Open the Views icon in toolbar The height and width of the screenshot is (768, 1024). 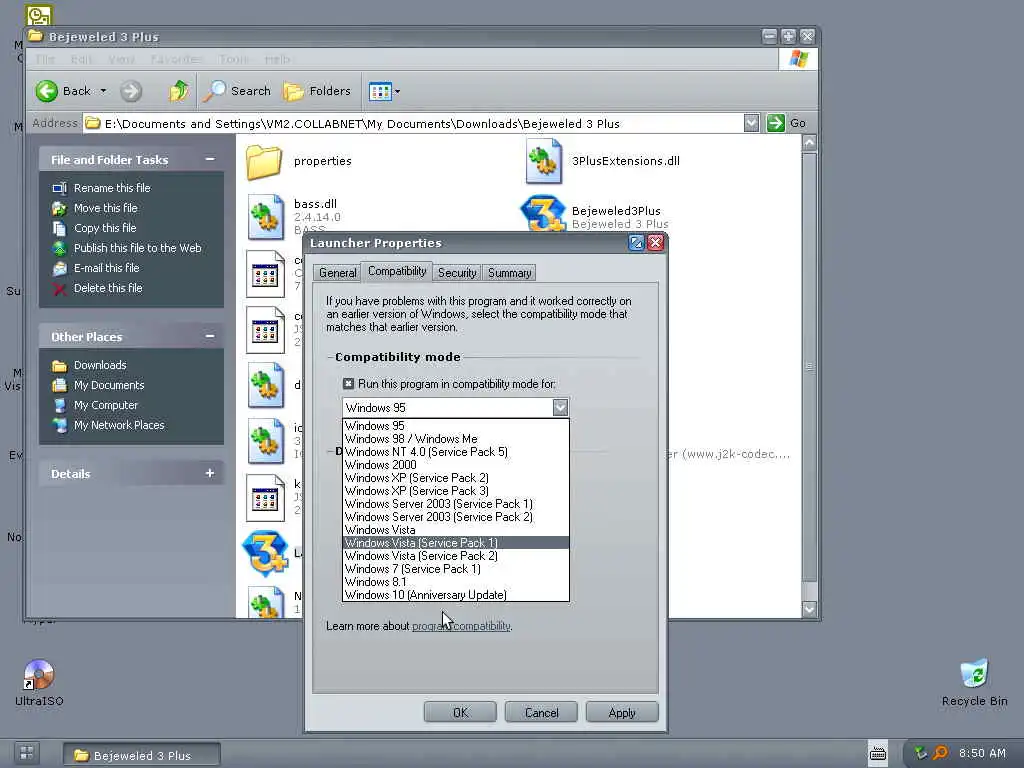click(380, 91)
